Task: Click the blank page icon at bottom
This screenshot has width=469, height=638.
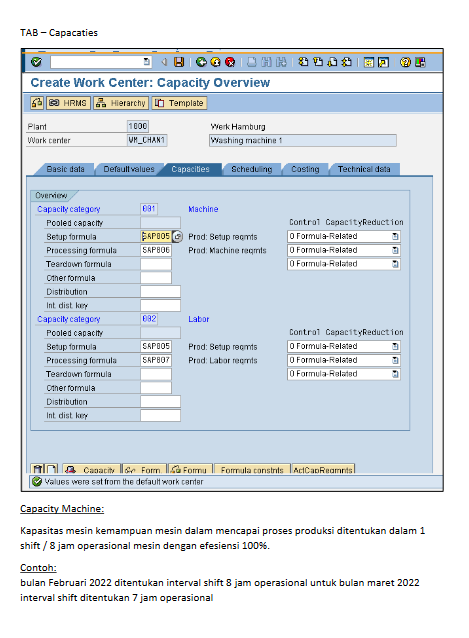Action: [51, 469]
